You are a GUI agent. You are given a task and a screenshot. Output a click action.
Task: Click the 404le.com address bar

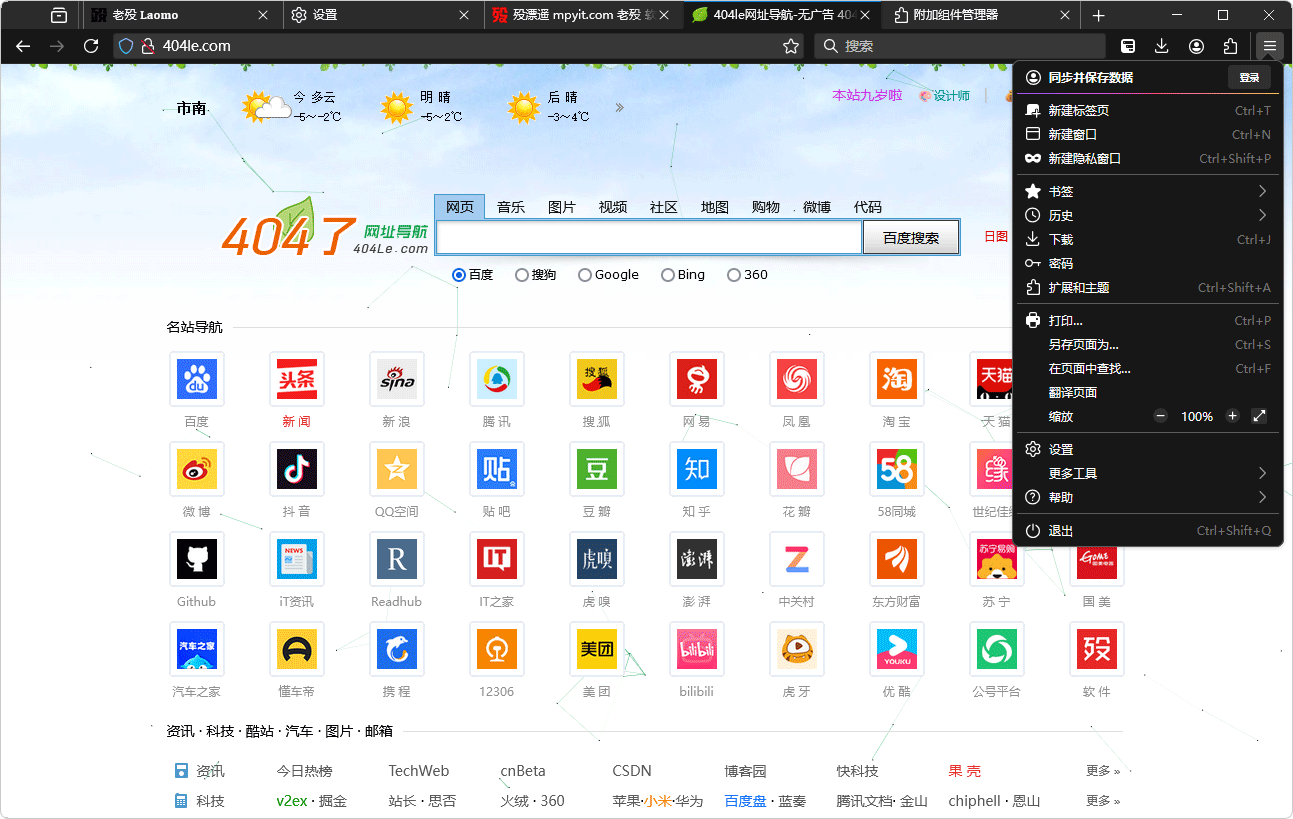[460, 46]
